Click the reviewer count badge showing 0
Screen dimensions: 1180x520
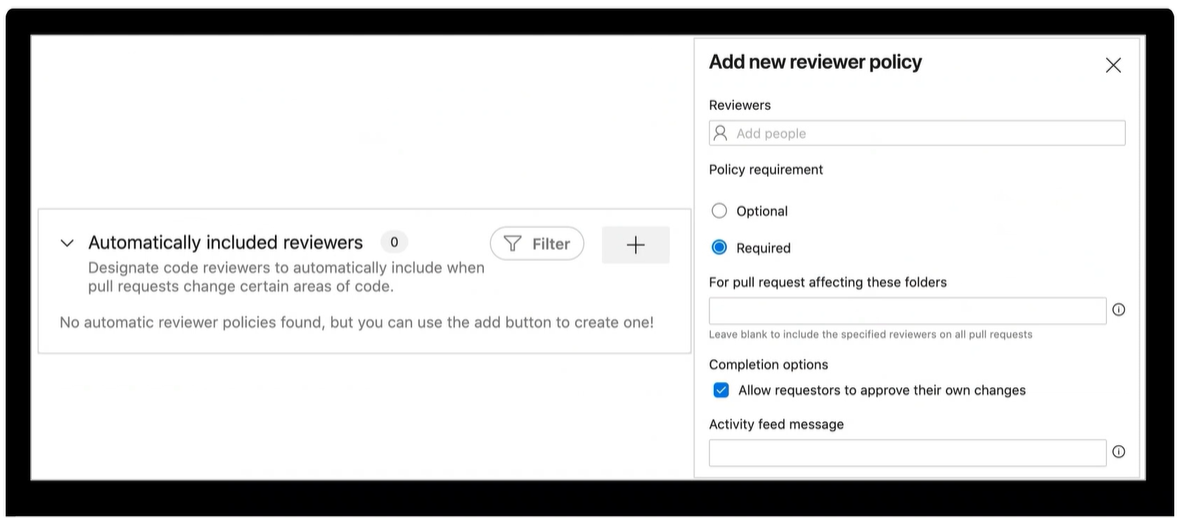tap(394, 242)
